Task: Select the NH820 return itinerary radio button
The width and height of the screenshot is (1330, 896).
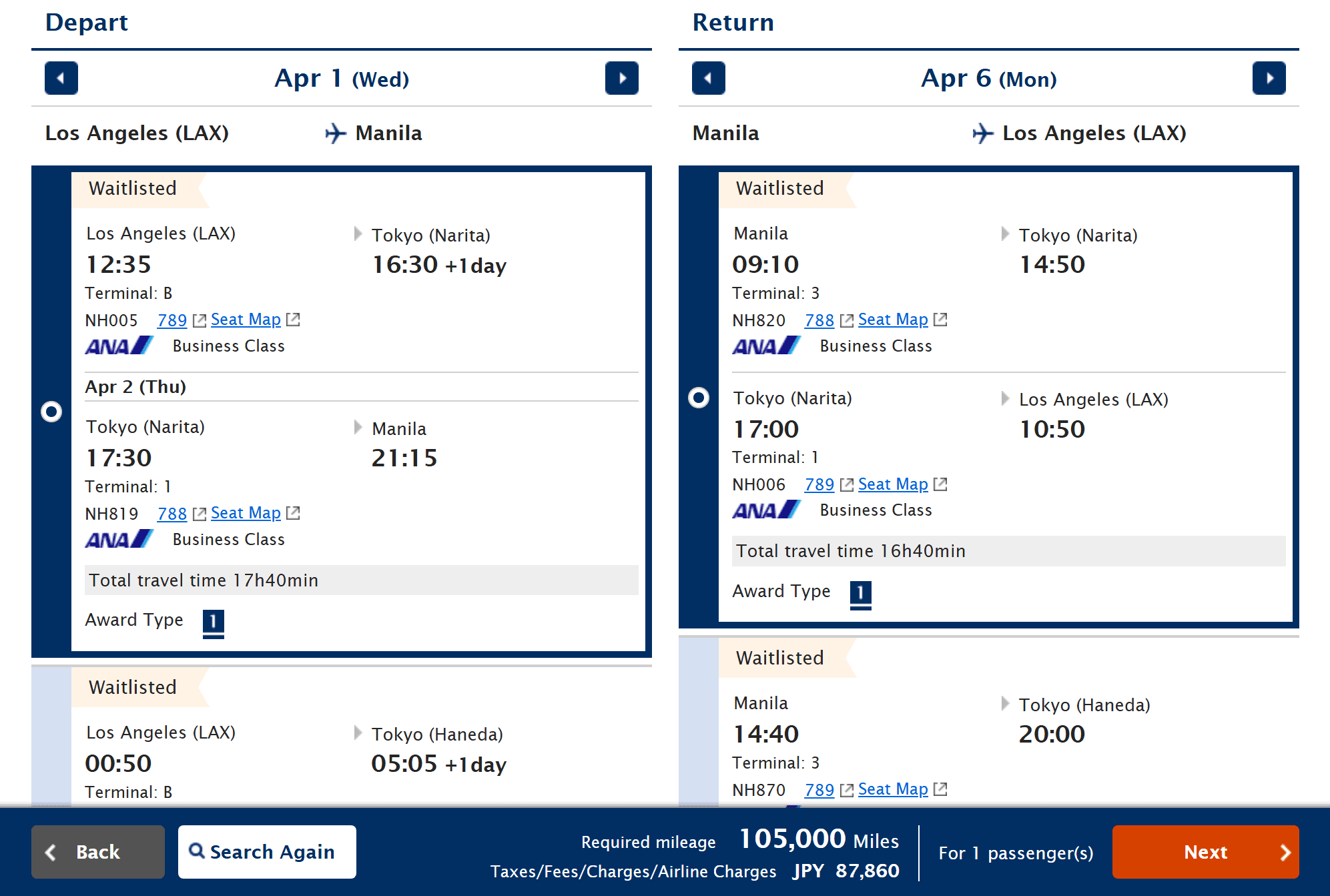Action: pos(699,397)
